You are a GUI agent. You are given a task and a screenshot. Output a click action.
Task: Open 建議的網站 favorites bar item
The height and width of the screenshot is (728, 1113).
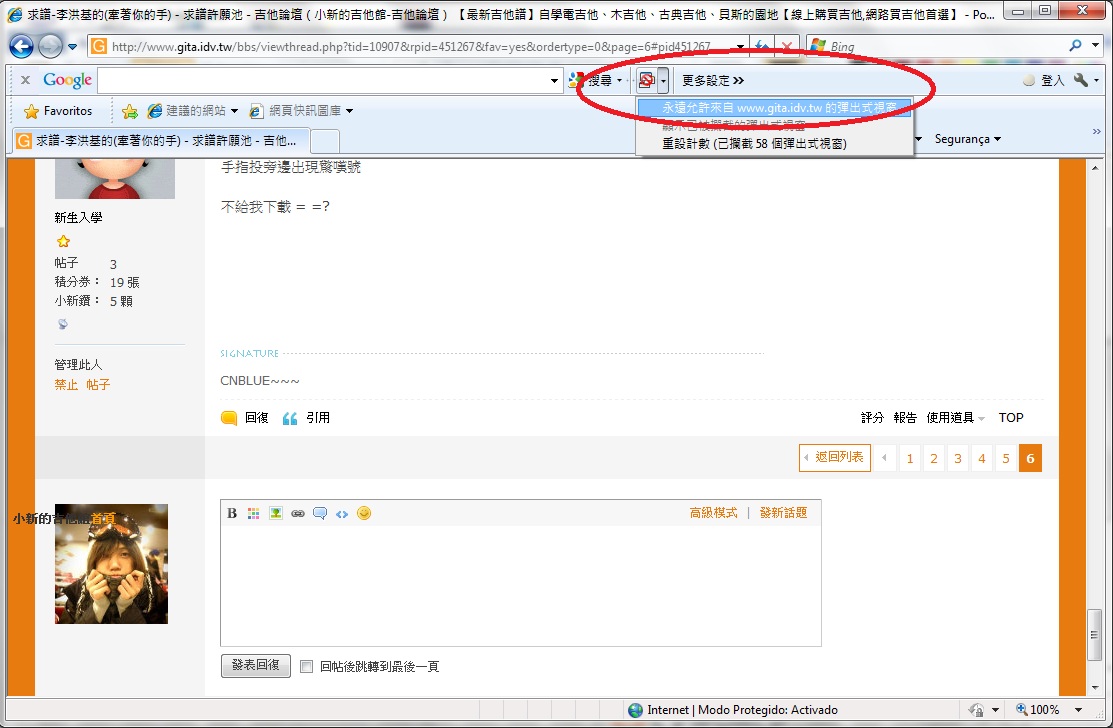[x=192, y=111]
